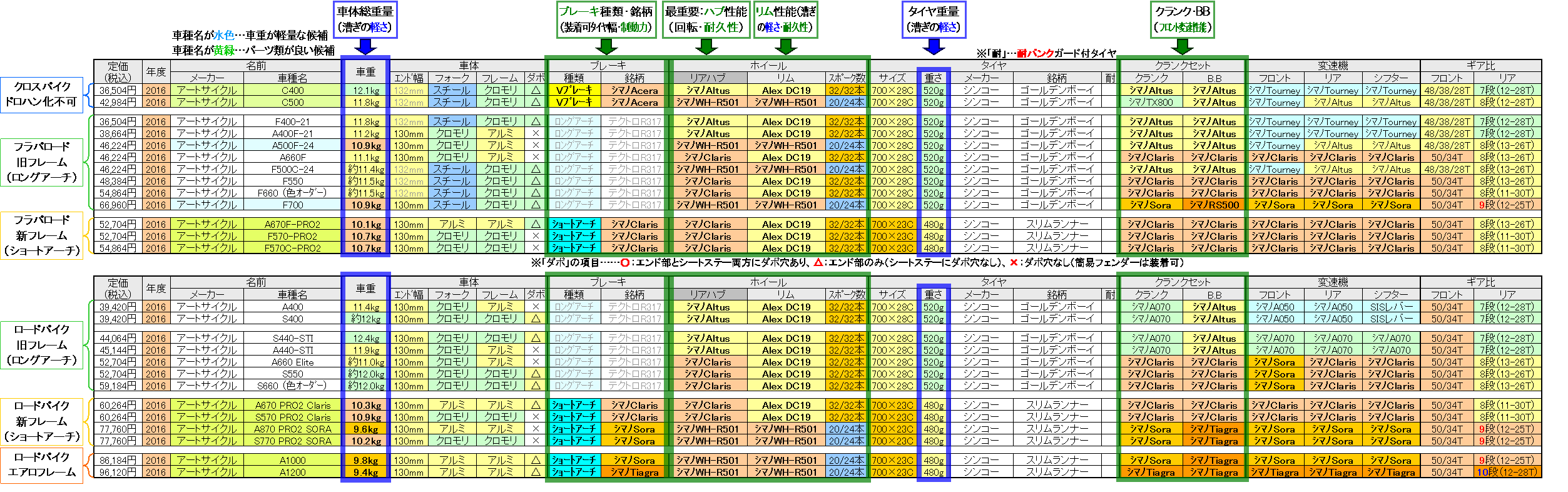This screenshot has height=492, width=1568.
Task: Select the S400 model cell
Action: pos(292,319)
